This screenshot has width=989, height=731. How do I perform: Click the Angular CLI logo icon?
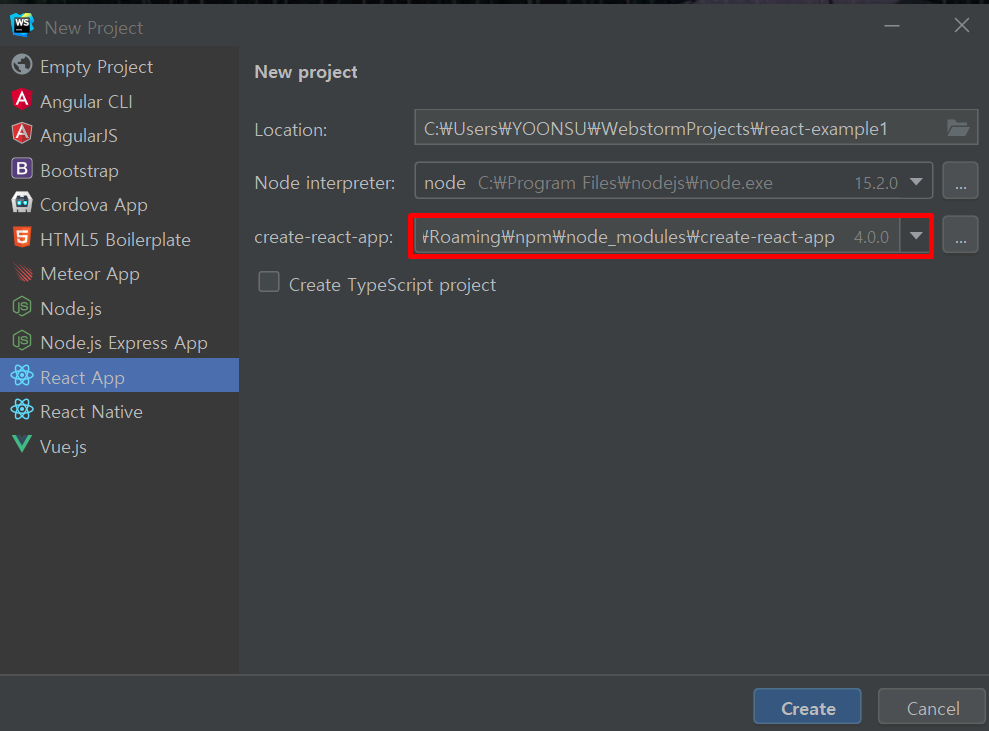[22, 100]
